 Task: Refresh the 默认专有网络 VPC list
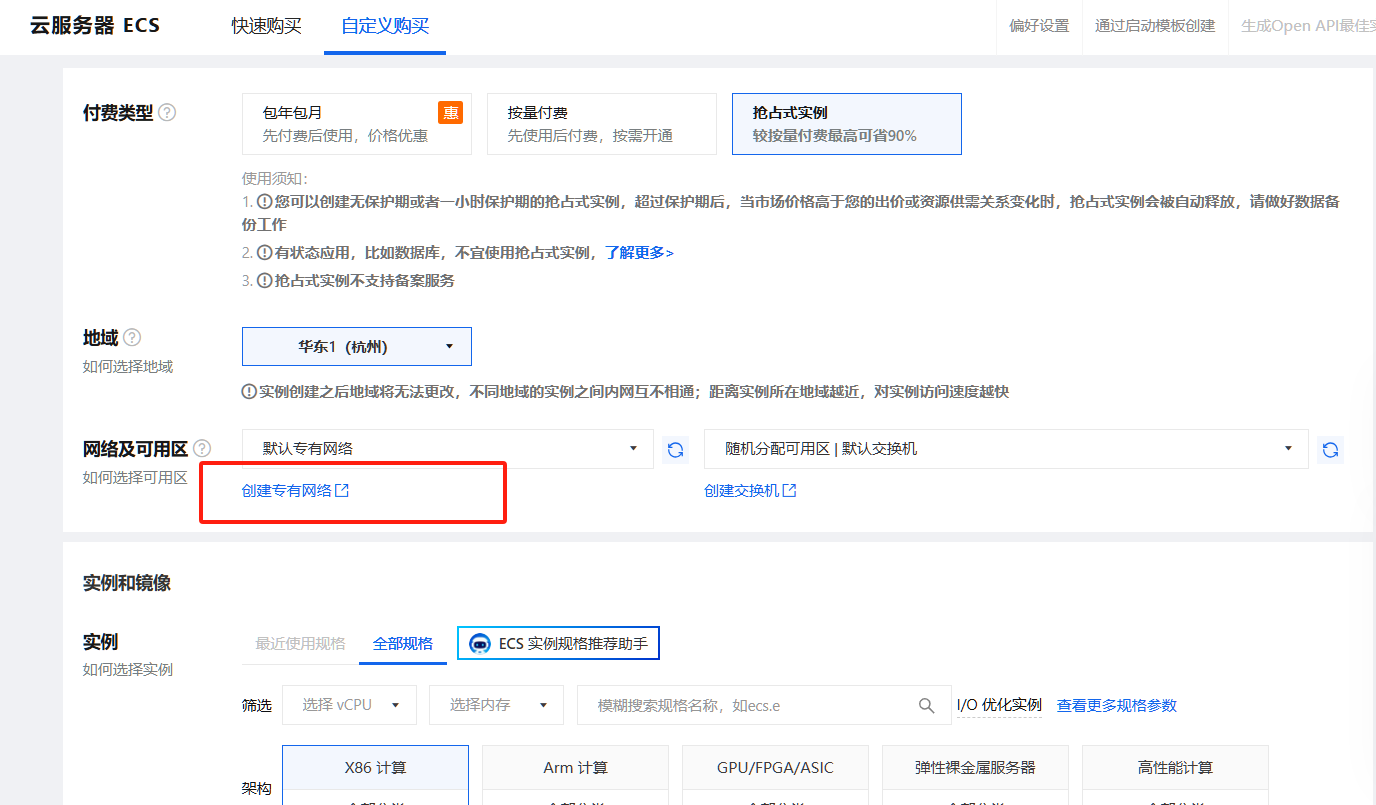(676, 450)
